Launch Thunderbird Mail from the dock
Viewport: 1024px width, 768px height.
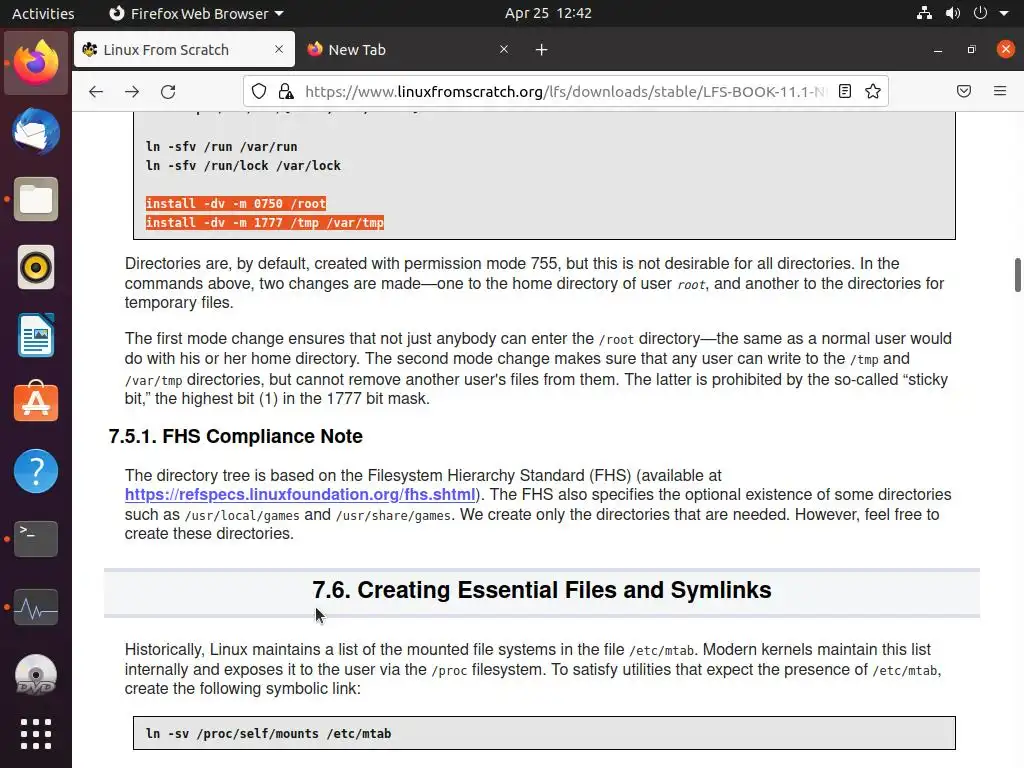click(x=36, y=131)
